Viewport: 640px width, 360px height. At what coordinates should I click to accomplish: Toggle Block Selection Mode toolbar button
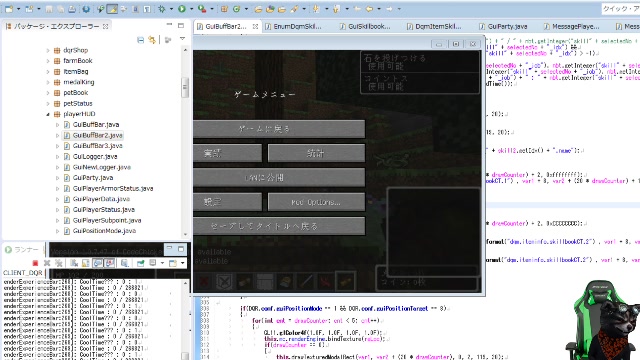click(x=136, y=9)
